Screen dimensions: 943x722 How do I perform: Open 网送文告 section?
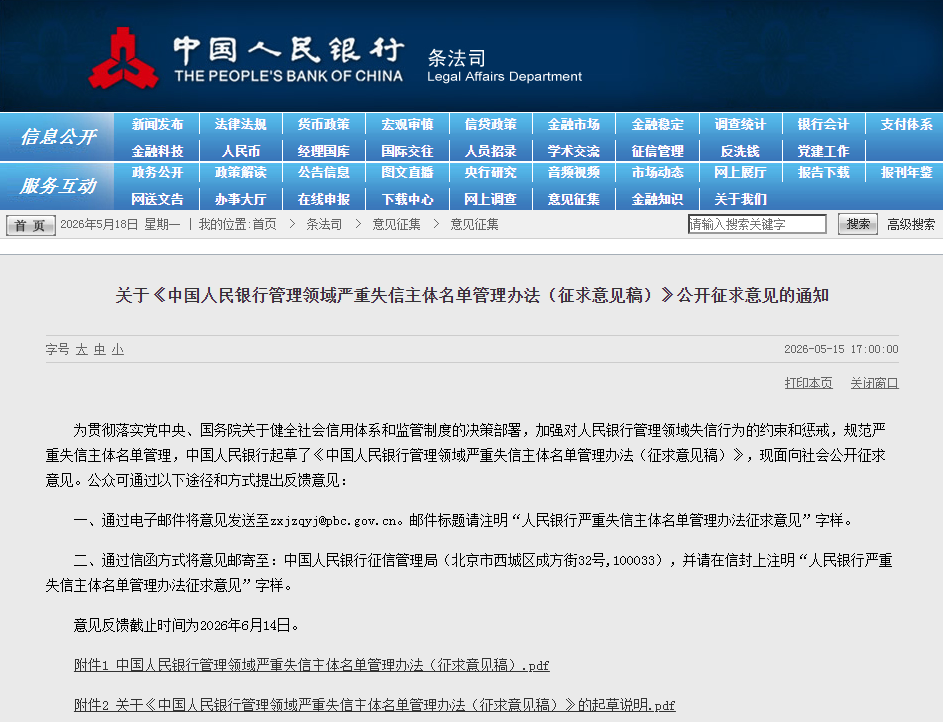pos(158,199)
